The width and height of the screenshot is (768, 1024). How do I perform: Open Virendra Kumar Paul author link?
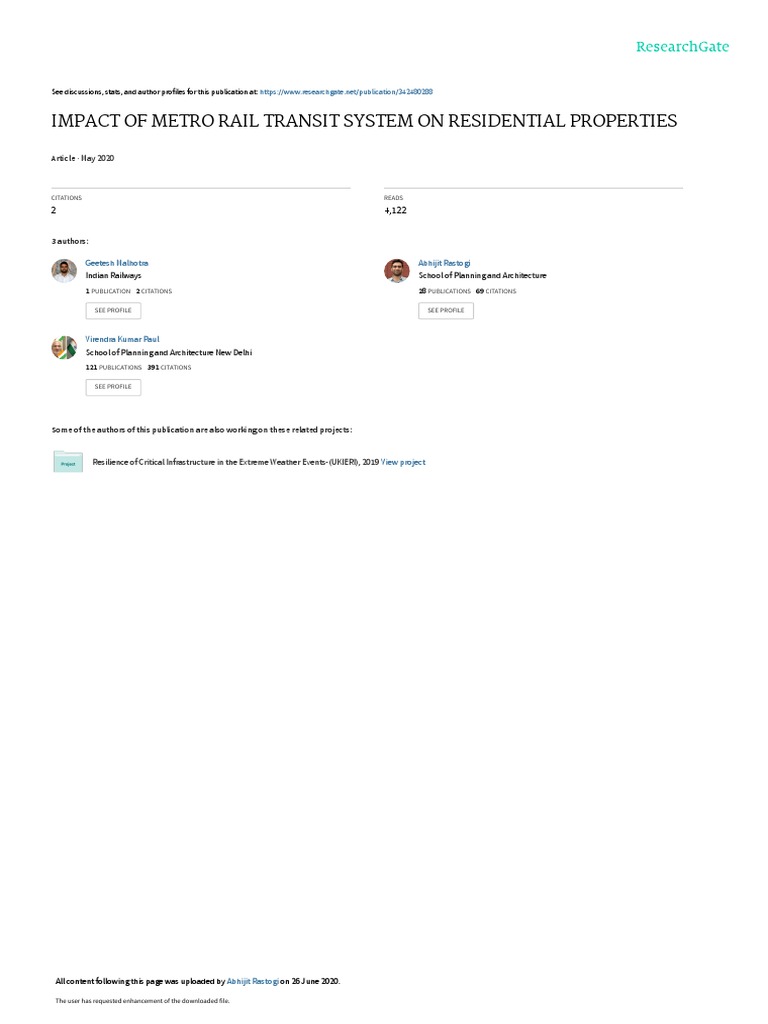[x=122, y=340]
